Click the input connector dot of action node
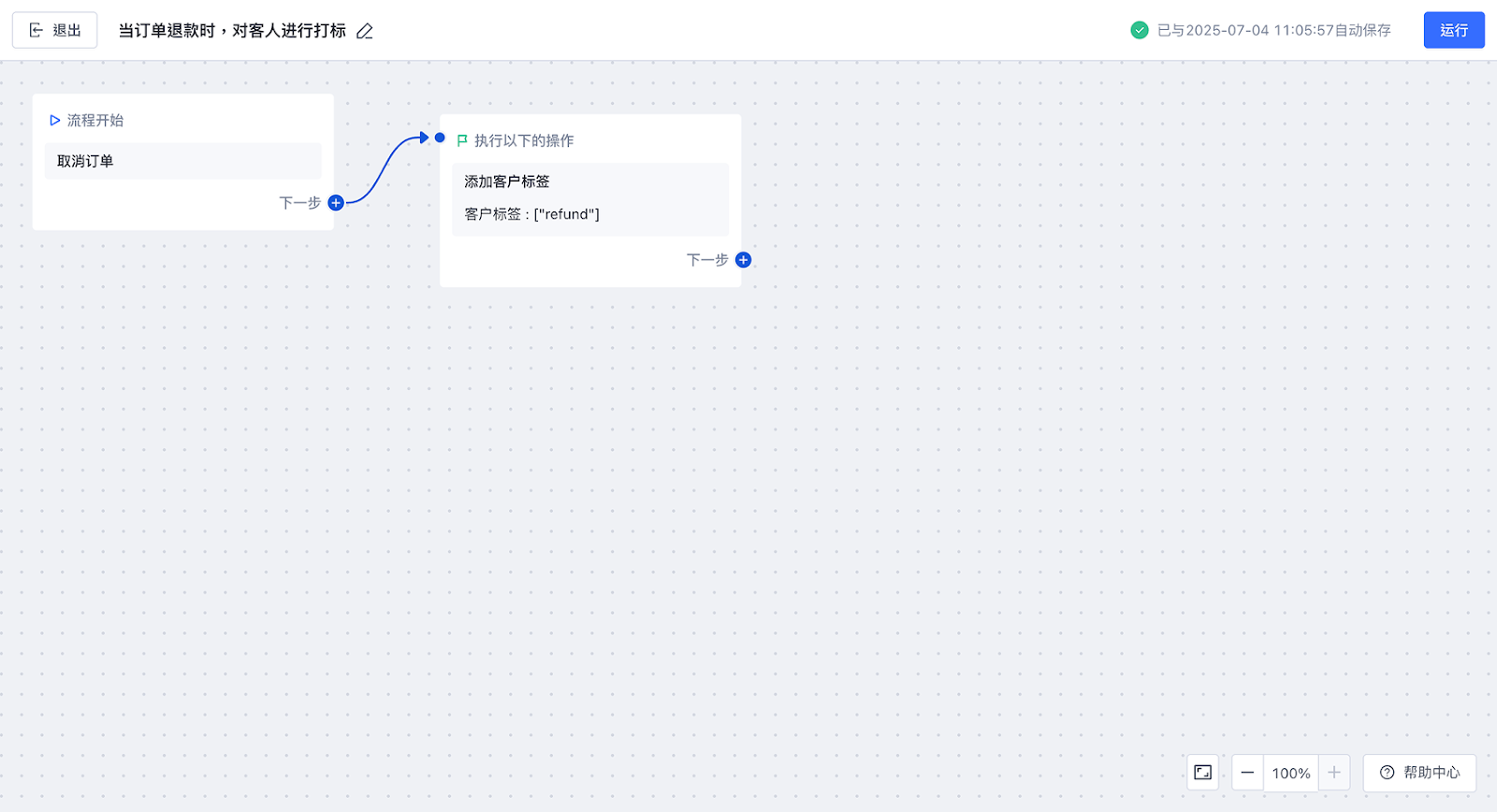The width and height of the screenshot is (1497, 812). (440, 138)
